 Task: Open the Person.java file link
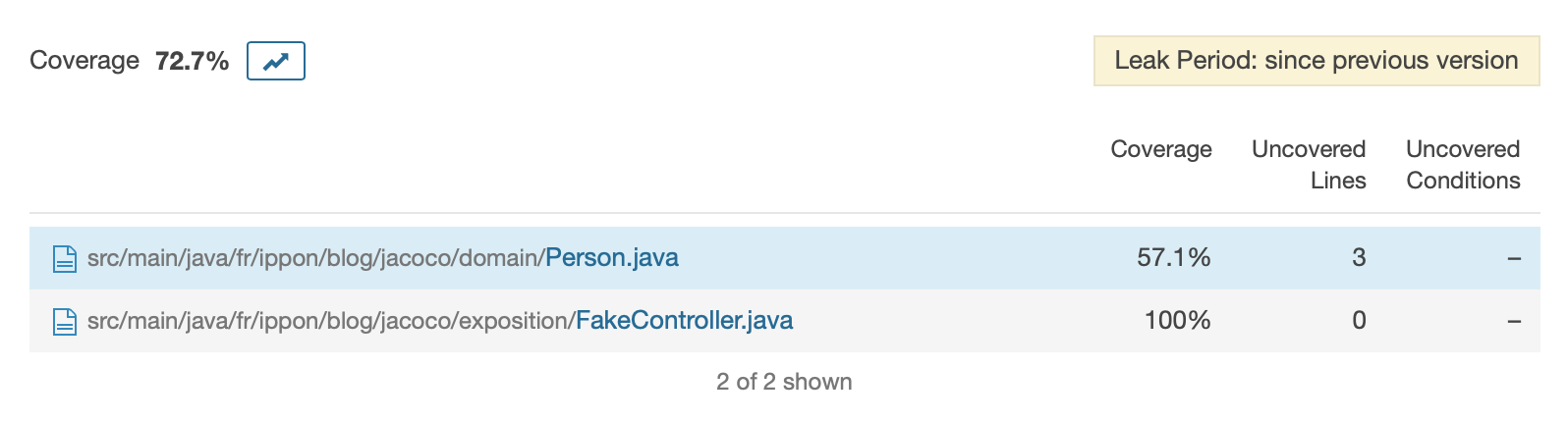[x=611, y=258]
